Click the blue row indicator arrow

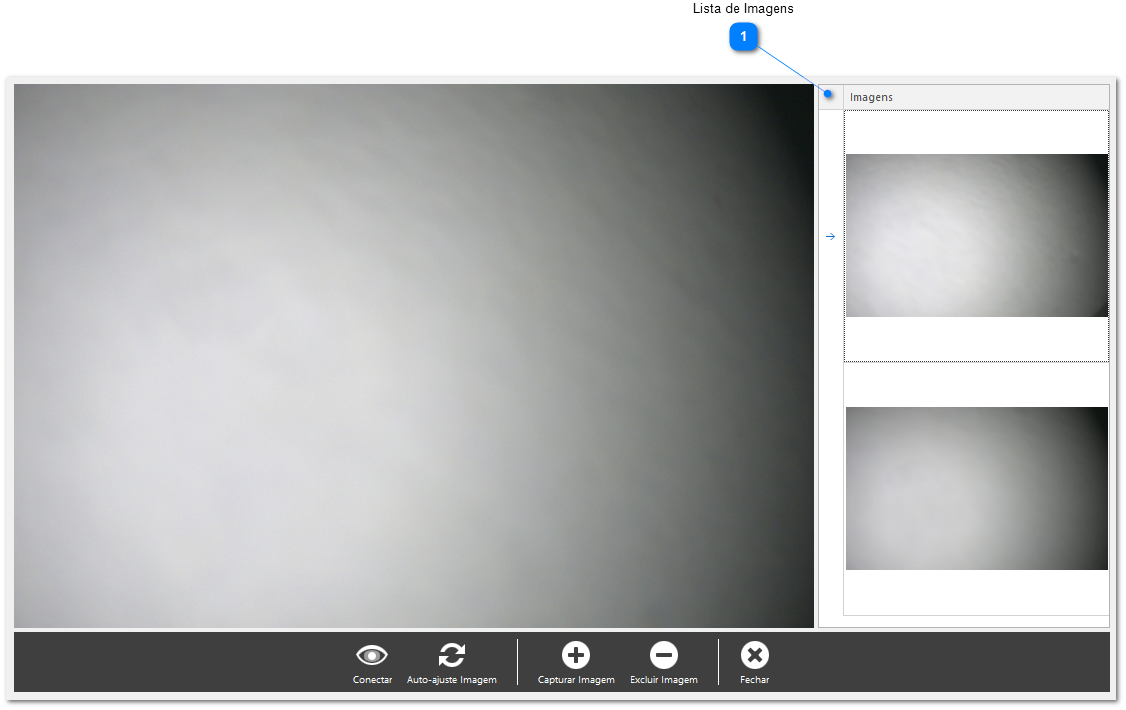831,236
